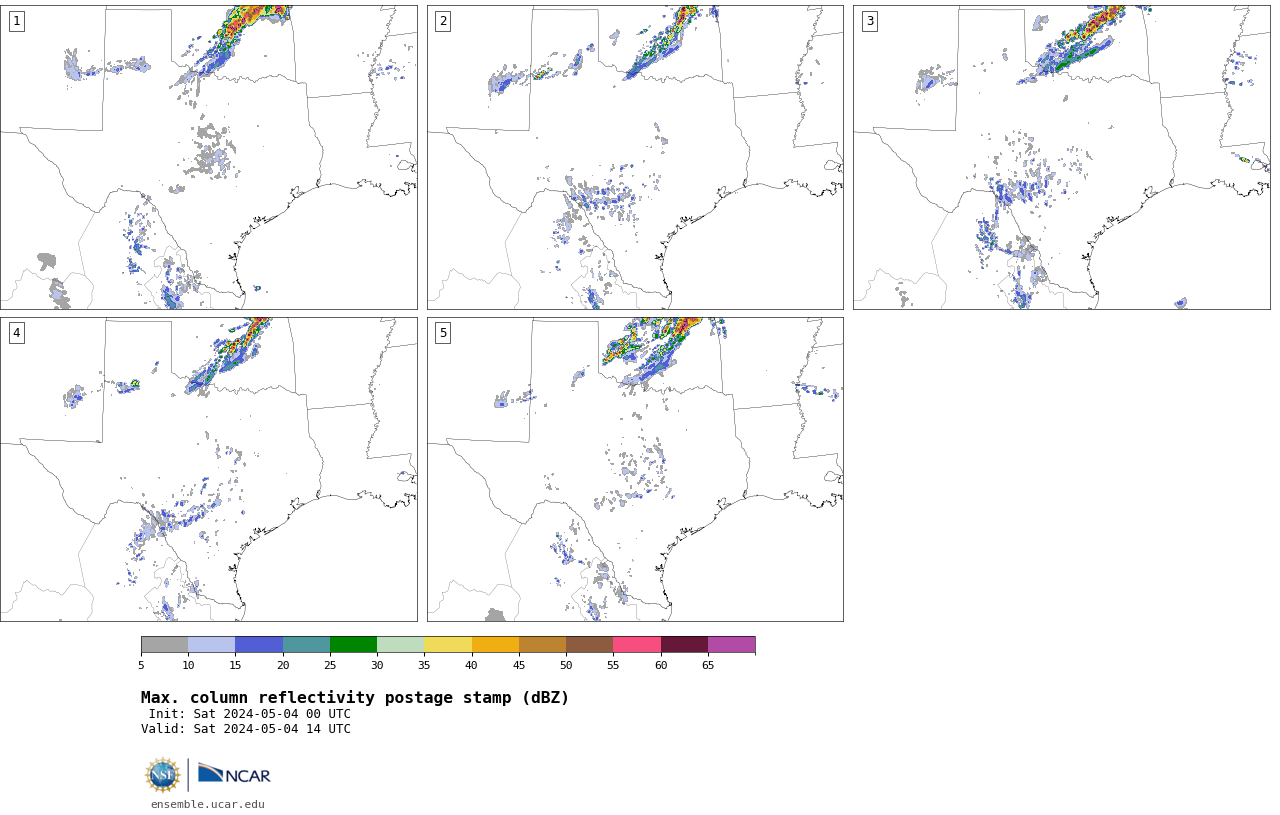Click the colorbar tick label 5
This screenshot has height=815, width=1280.
point(141,665)
